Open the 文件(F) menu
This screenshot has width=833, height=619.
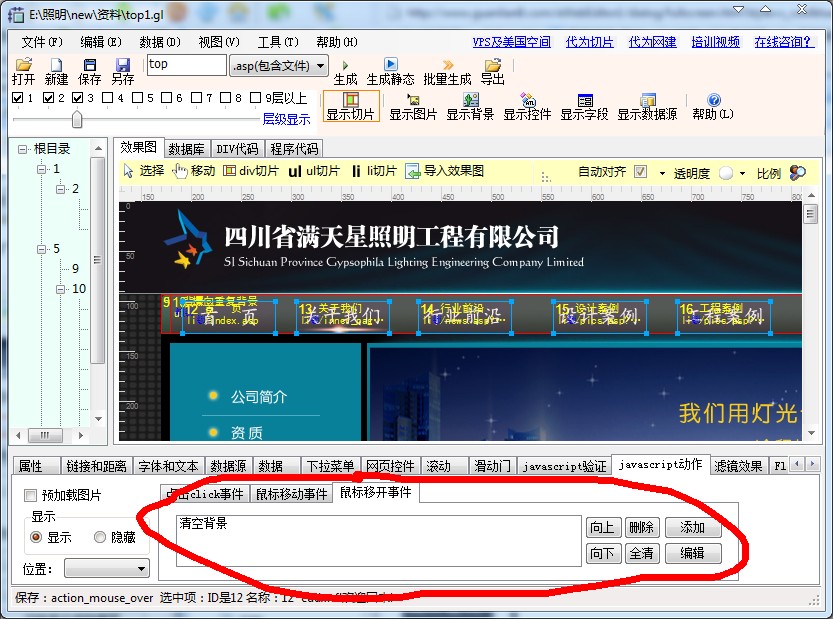(x=42, y=42)
